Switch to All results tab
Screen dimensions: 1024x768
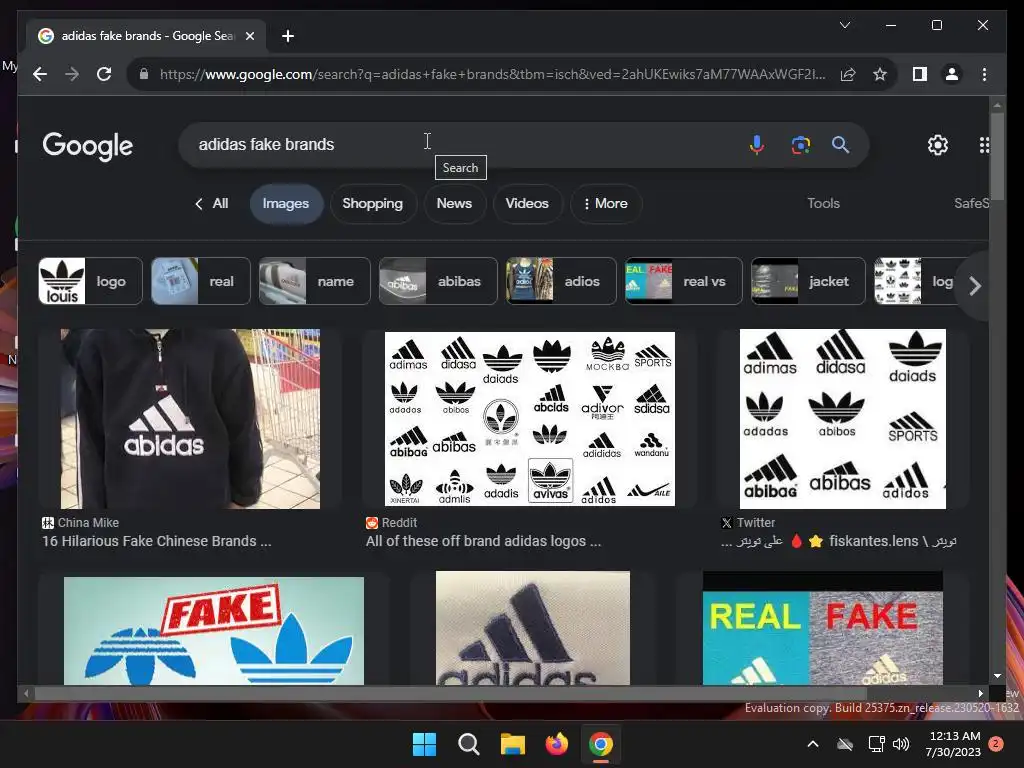coord(220,203)
